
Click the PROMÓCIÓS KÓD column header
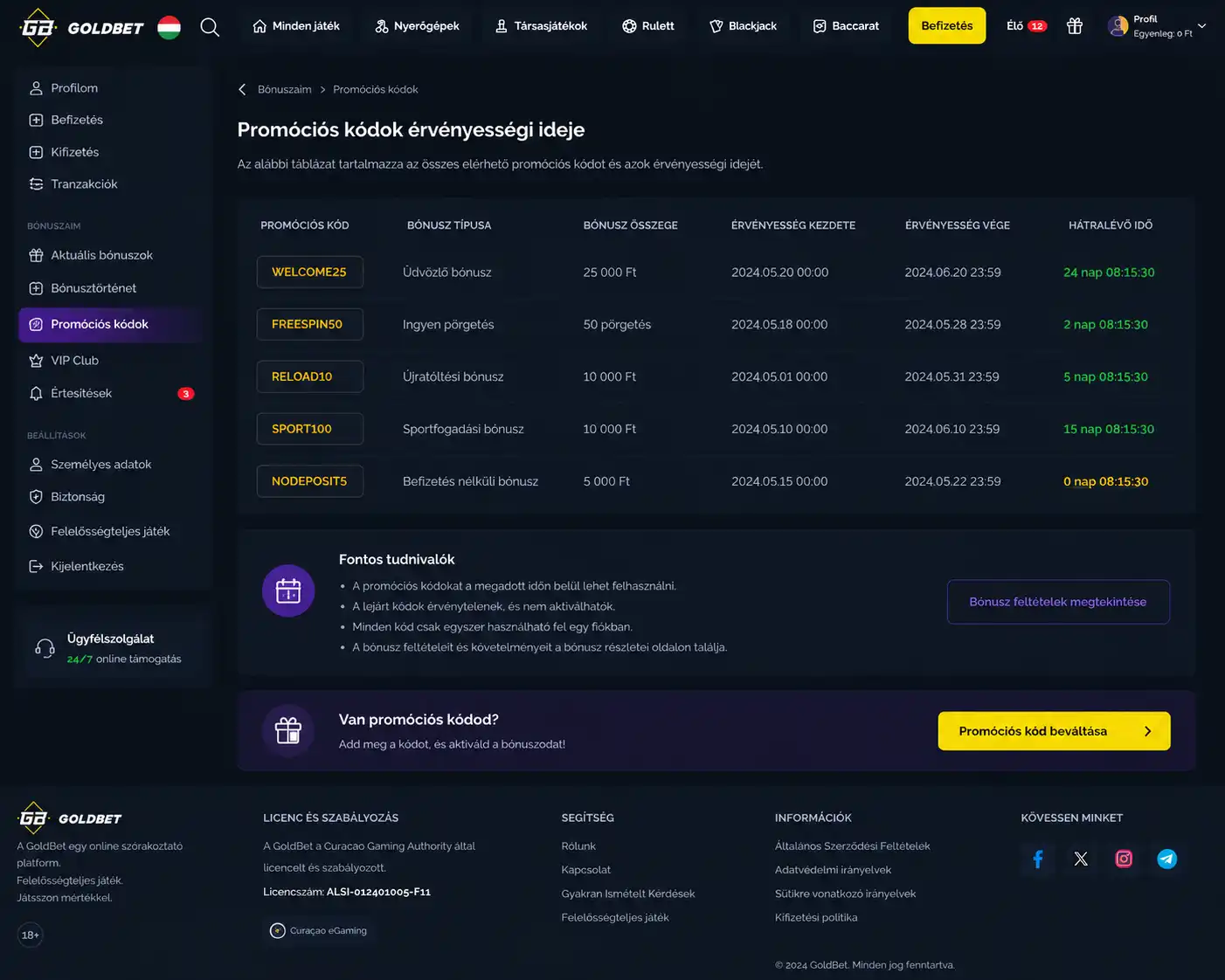[305, 225]
